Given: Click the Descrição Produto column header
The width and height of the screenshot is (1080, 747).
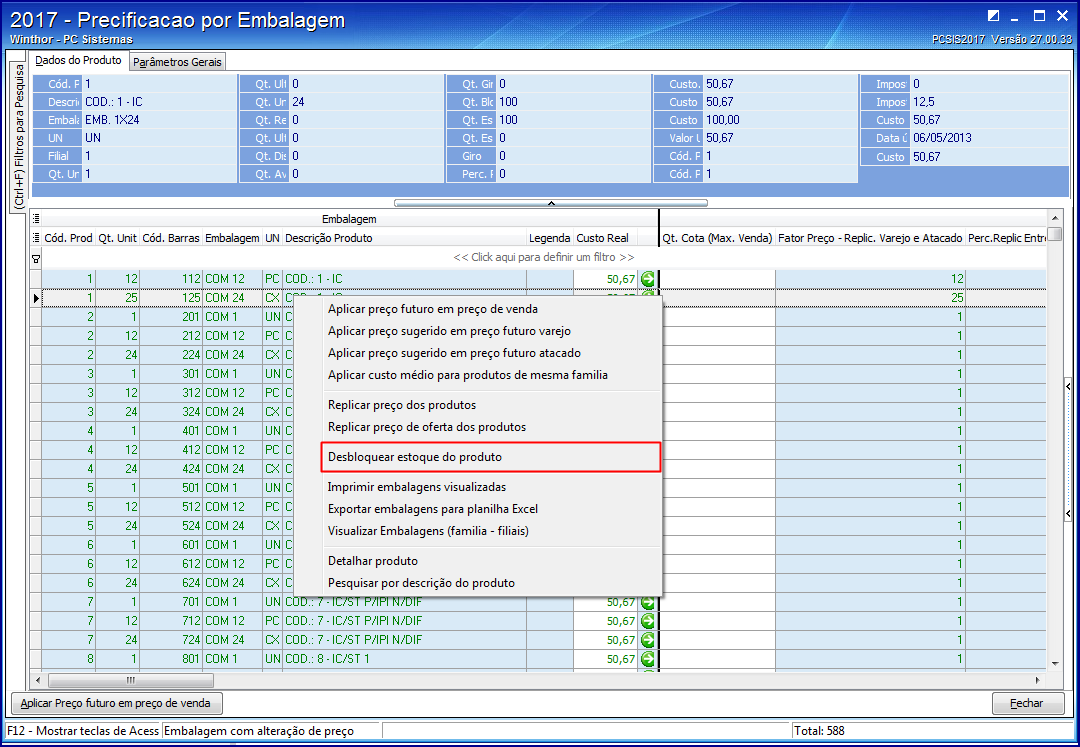Looking at the screenshot, I should click(x=404, y=238).
